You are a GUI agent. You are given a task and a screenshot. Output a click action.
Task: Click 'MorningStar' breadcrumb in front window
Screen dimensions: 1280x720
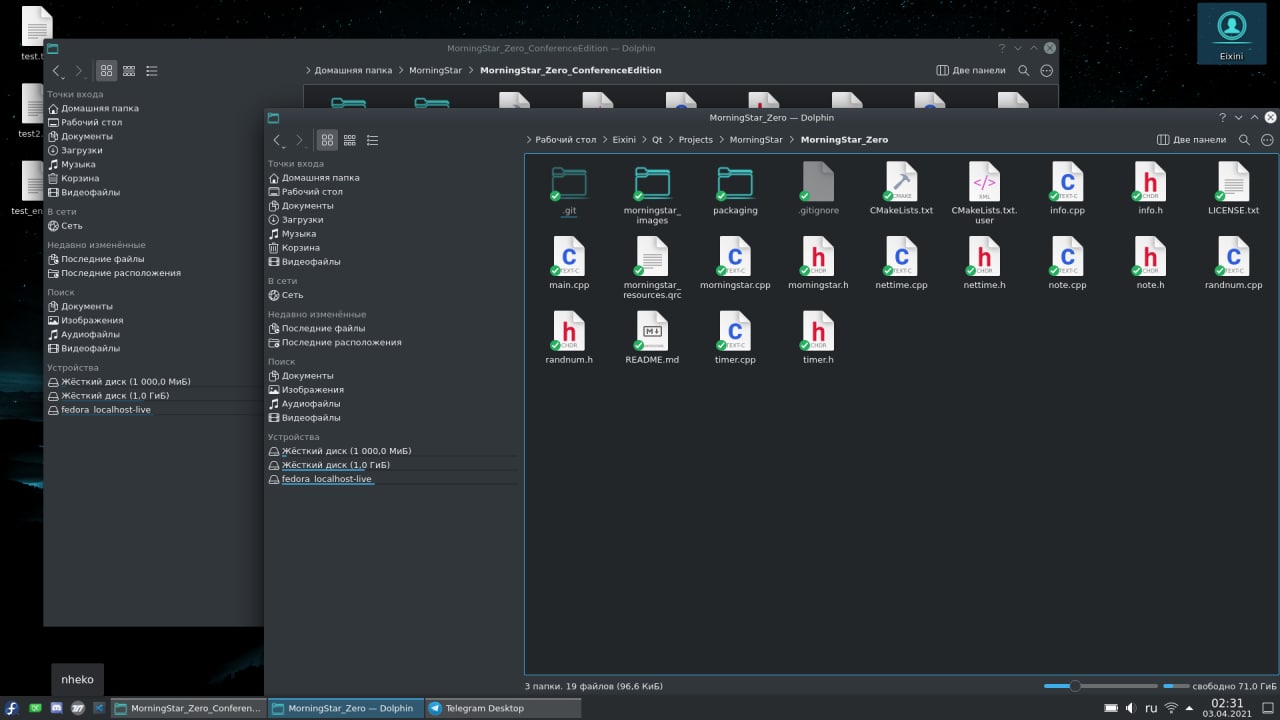[x=756, y=140]
